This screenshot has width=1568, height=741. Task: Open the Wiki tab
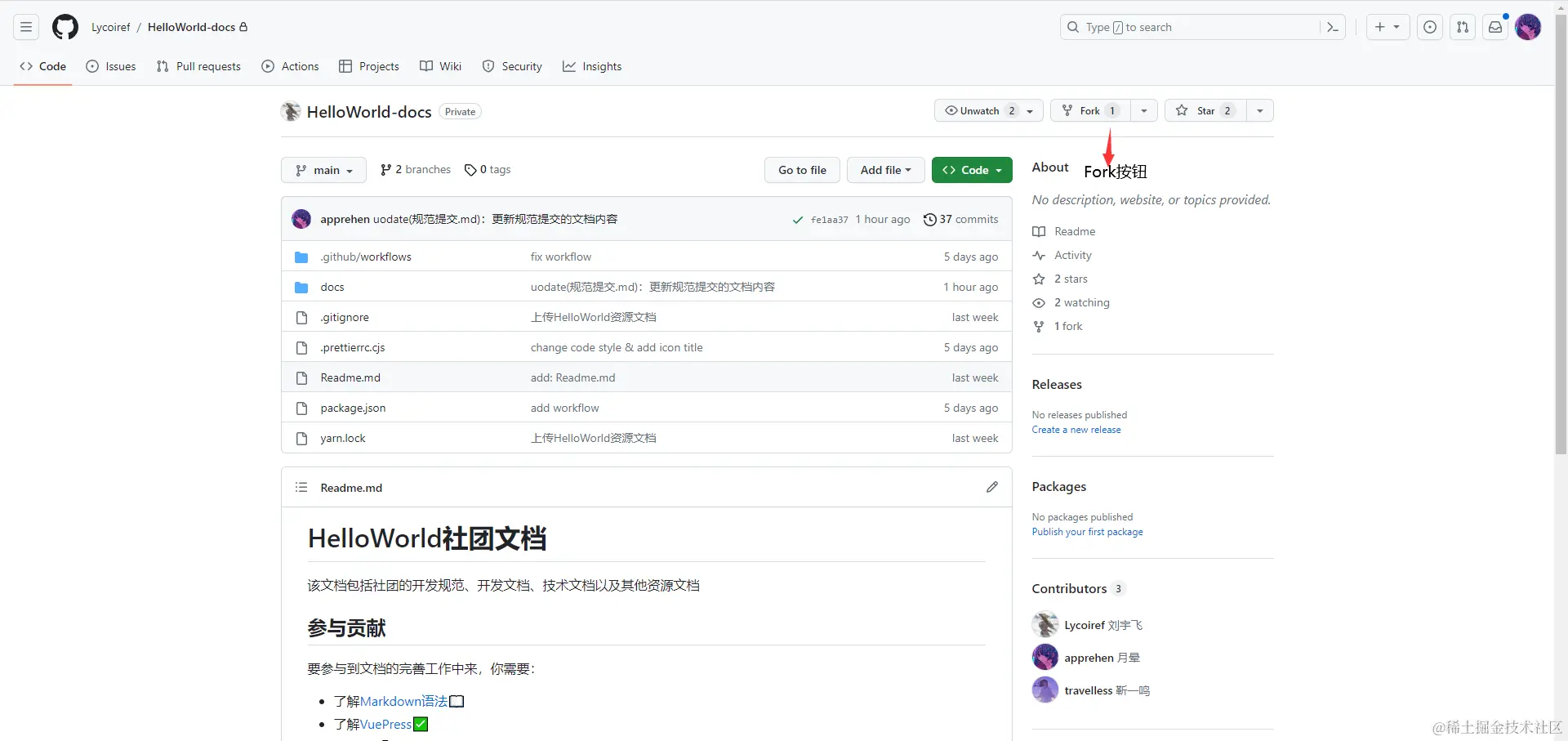441,66
